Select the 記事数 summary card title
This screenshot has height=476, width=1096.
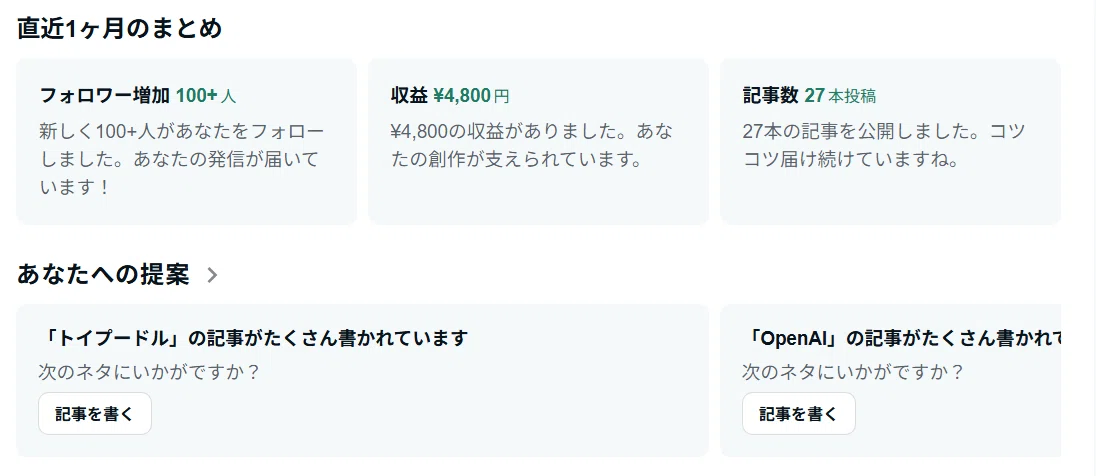770,96
